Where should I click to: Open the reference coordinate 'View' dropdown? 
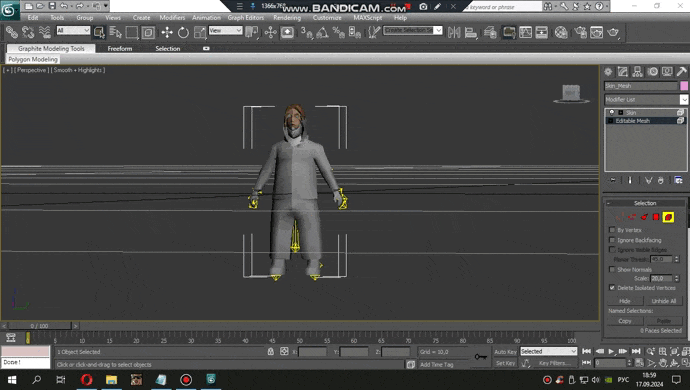(225, 30)
